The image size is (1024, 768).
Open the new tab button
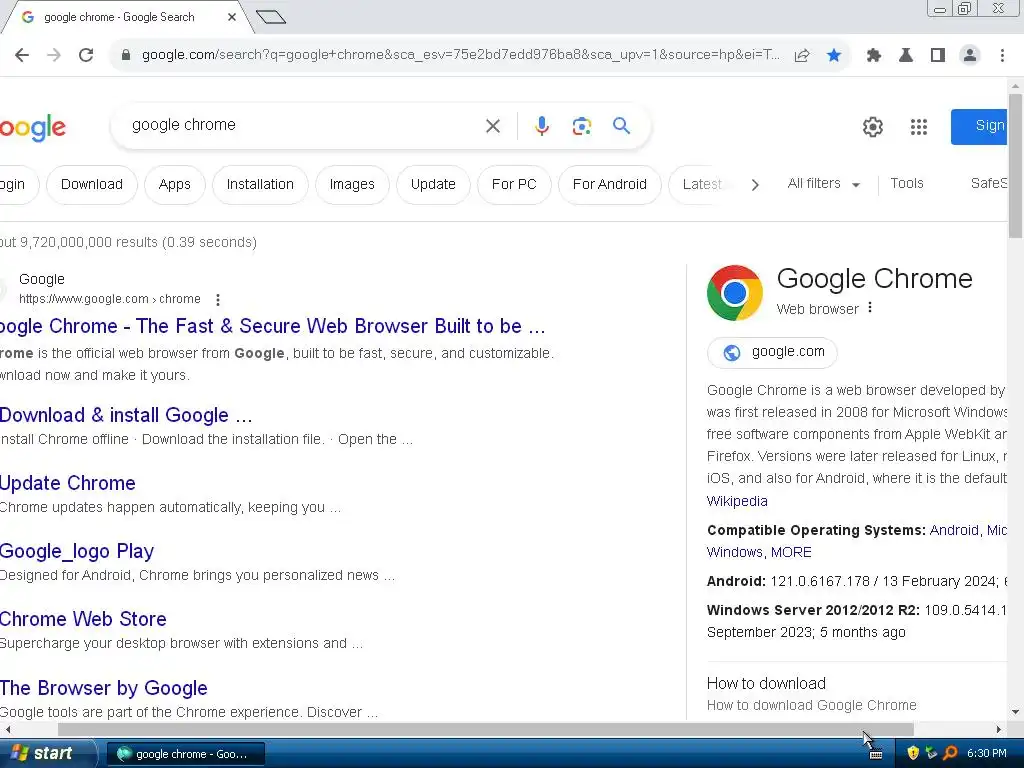271,17
